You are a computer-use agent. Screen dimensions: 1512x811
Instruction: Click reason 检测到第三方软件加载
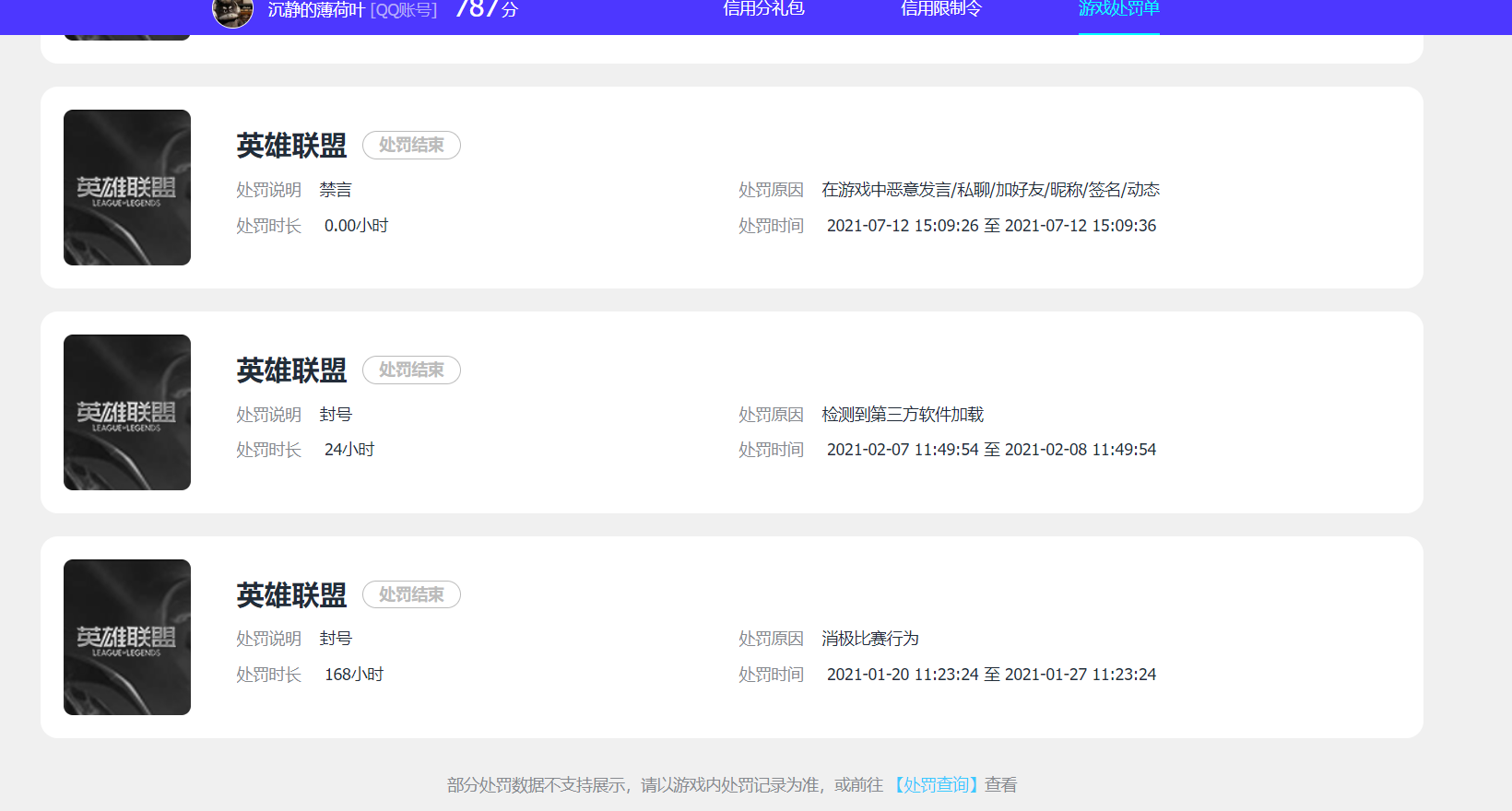[x=903, y=415]
